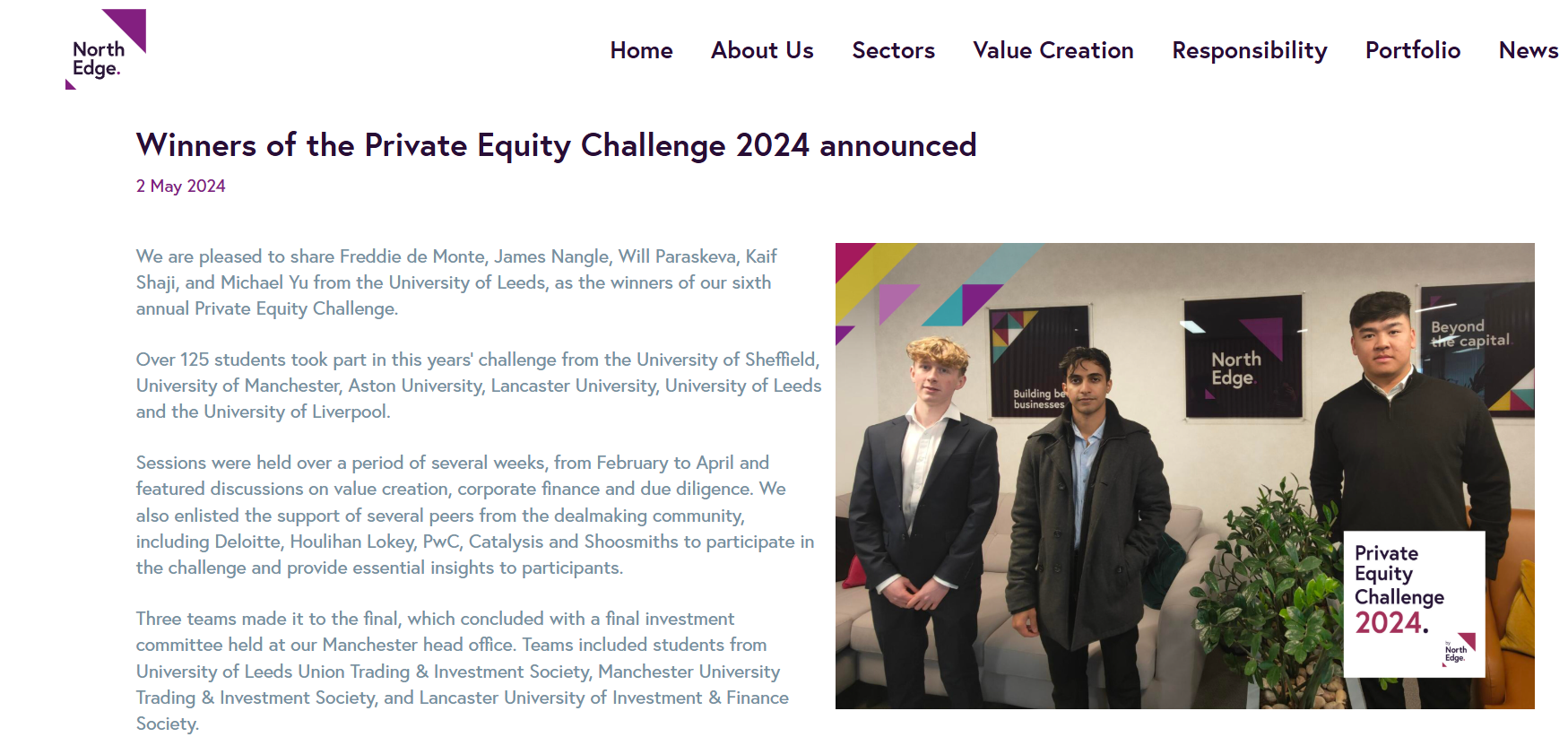Visit the News page from the navigation
This screenshot has height=737, width=1568.
[1528, 50]
